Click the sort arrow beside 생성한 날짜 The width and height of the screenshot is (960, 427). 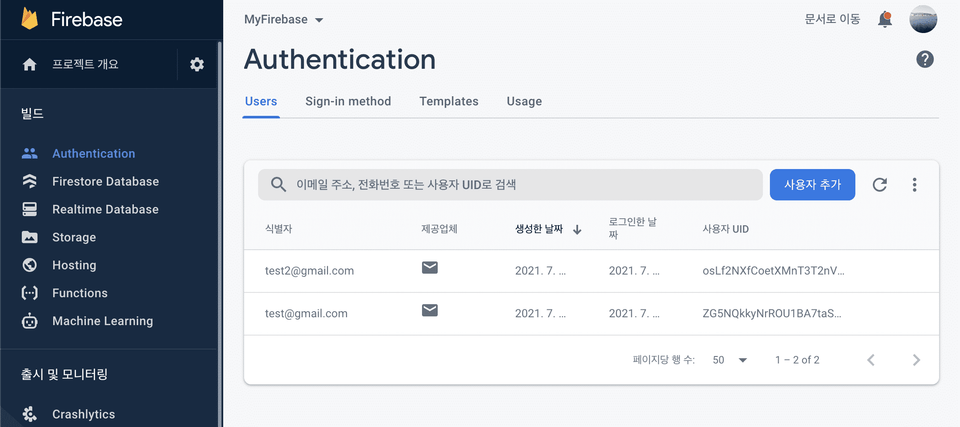coord(577,230)
